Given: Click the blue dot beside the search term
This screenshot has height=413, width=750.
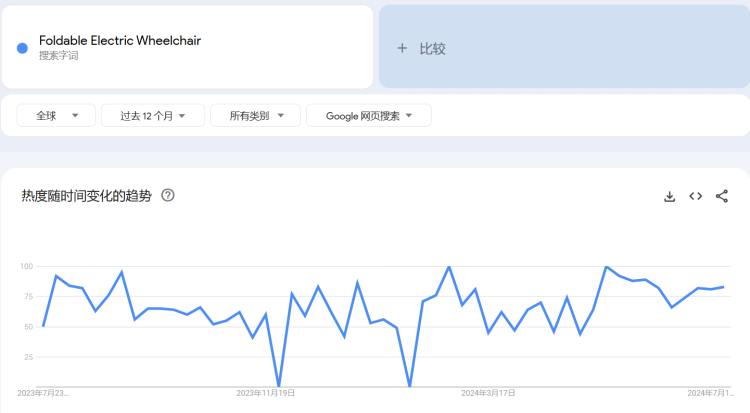Looking at the screenshot, I should tap(22, 47).
